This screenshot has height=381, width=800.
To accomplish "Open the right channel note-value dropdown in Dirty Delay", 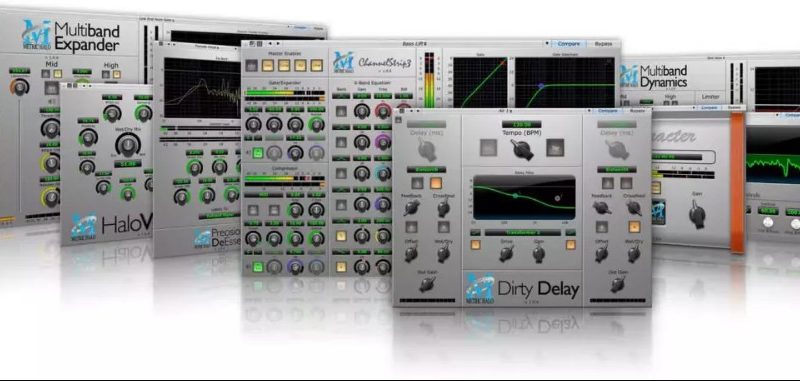I will [617, 169].
